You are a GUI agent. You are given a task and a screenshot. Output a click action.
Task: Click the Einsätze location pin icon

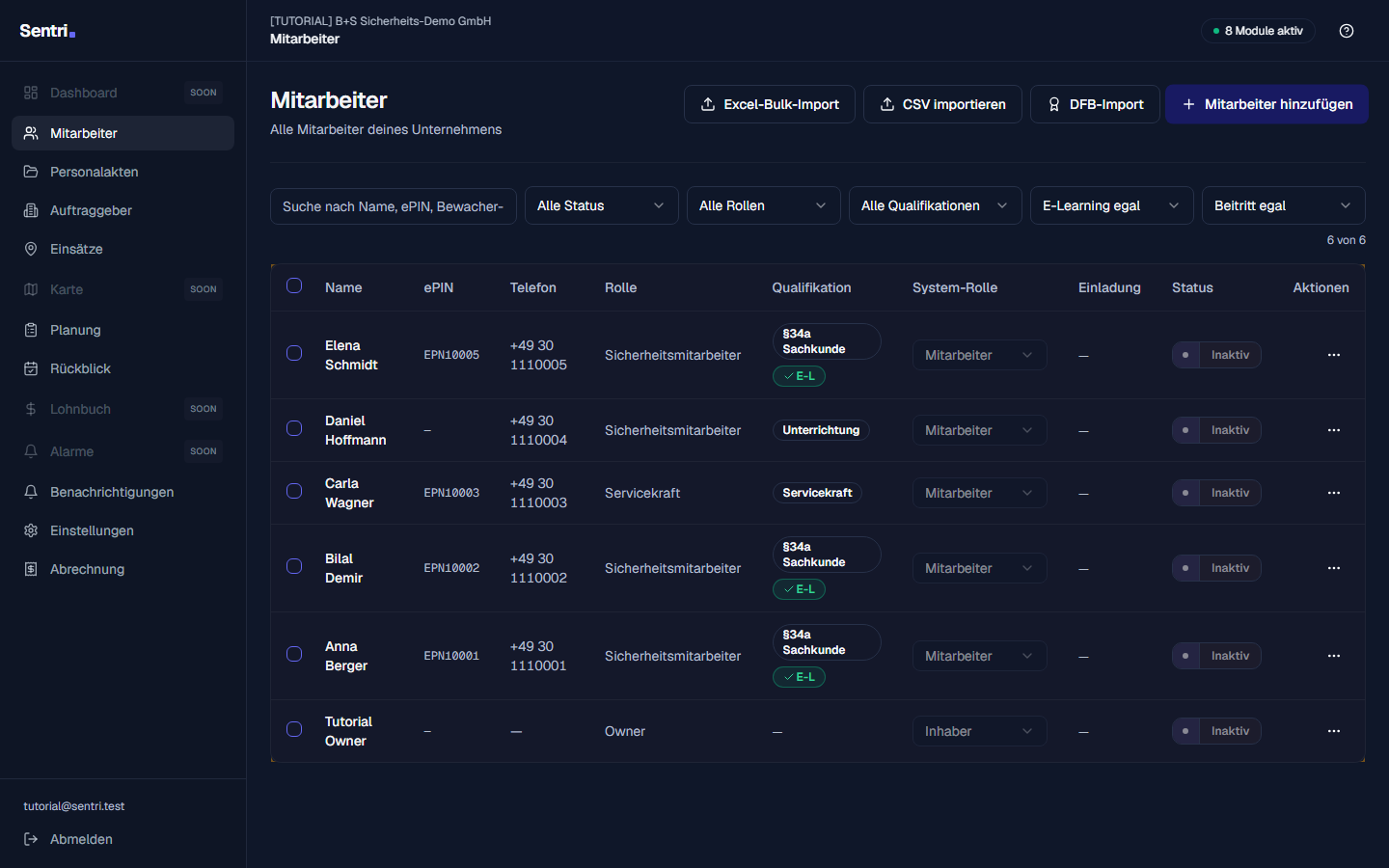tap(31, 249)
